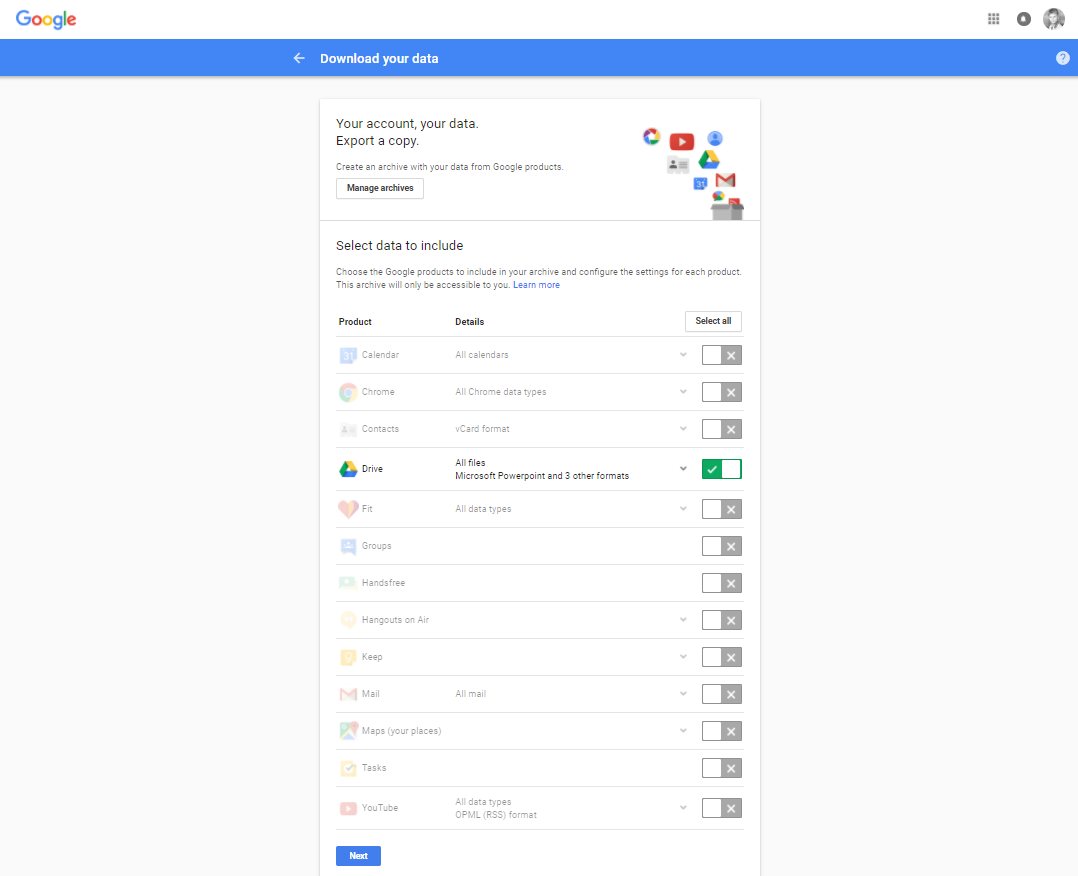Enable the YouTube toggle

tap(722, 809)
